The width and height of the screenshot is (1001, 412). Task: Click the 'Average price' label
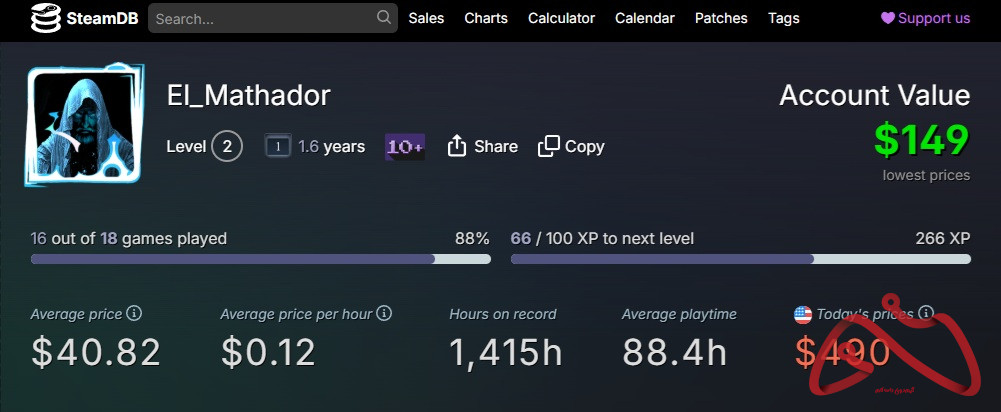[77, 314]
